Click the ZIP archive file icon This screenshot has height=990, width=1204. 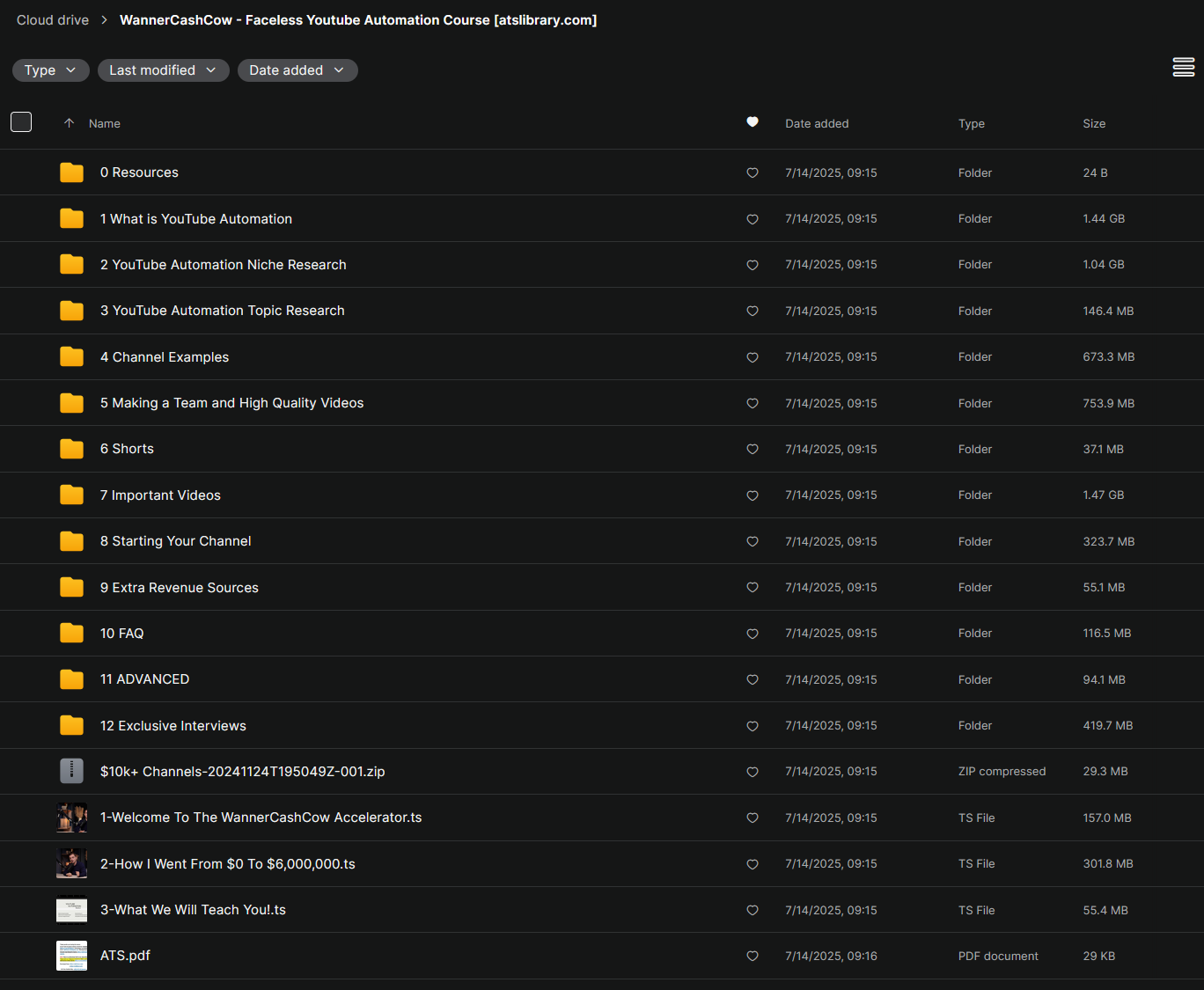coord(71,771)
